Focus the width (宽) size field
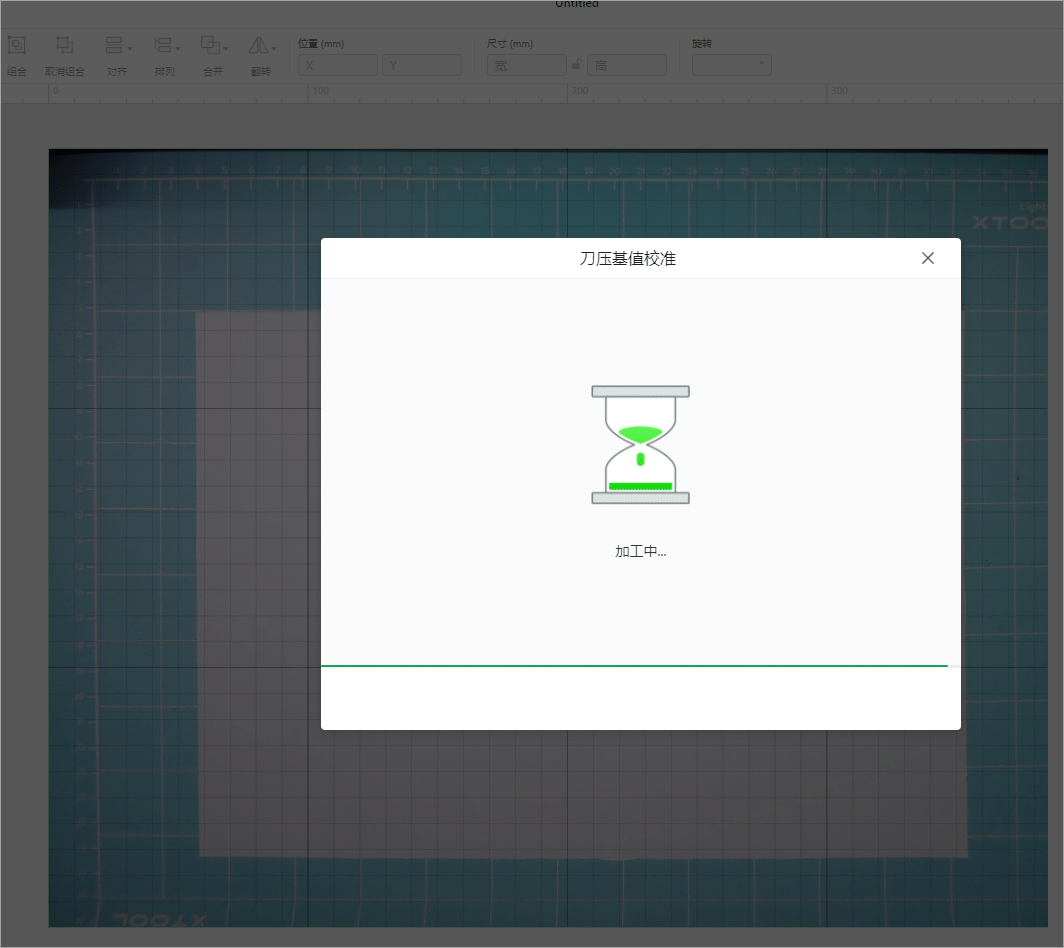Screen dimensions: 1064x948 coord(527,65)
